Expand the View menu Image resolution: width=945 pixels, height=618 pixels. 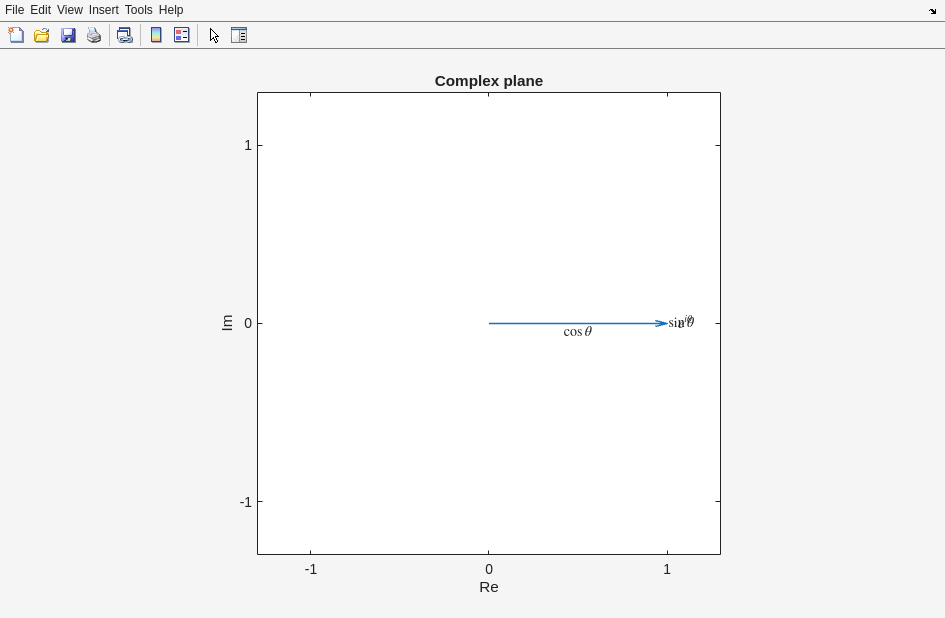coord(69,10)
